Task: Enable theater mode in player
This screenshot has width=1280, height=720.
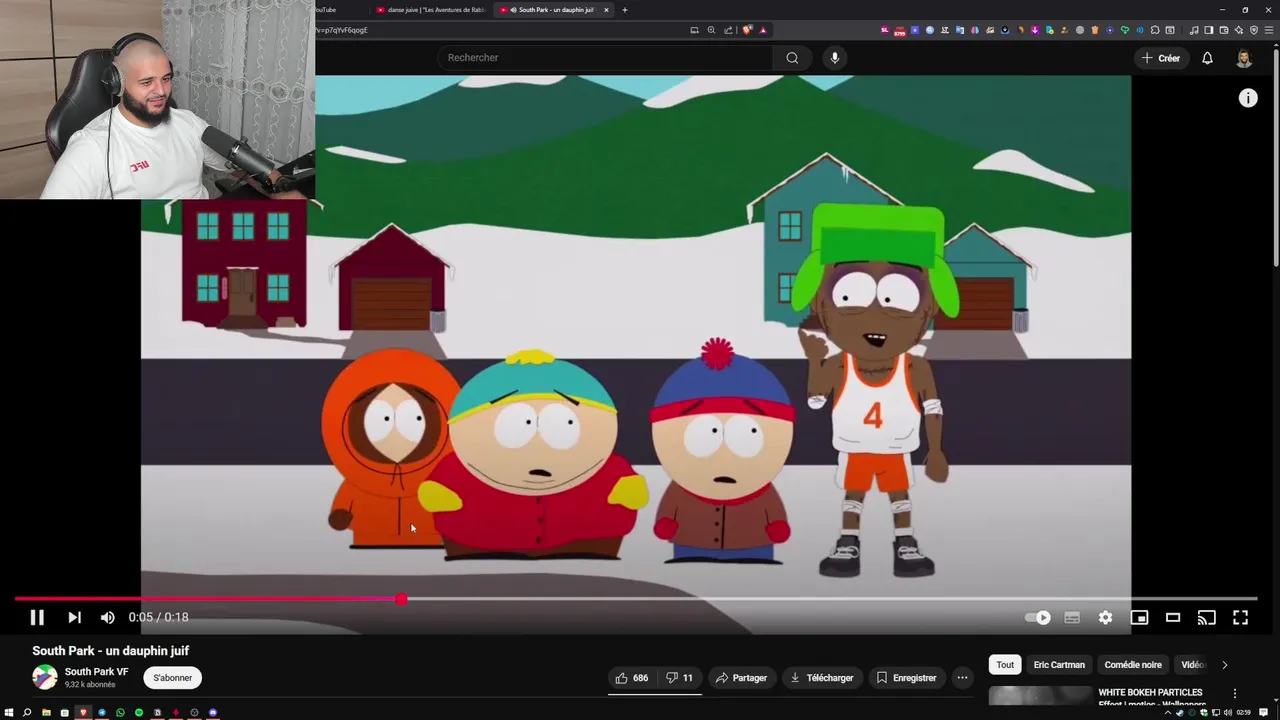Action: tap(1173, 617)
